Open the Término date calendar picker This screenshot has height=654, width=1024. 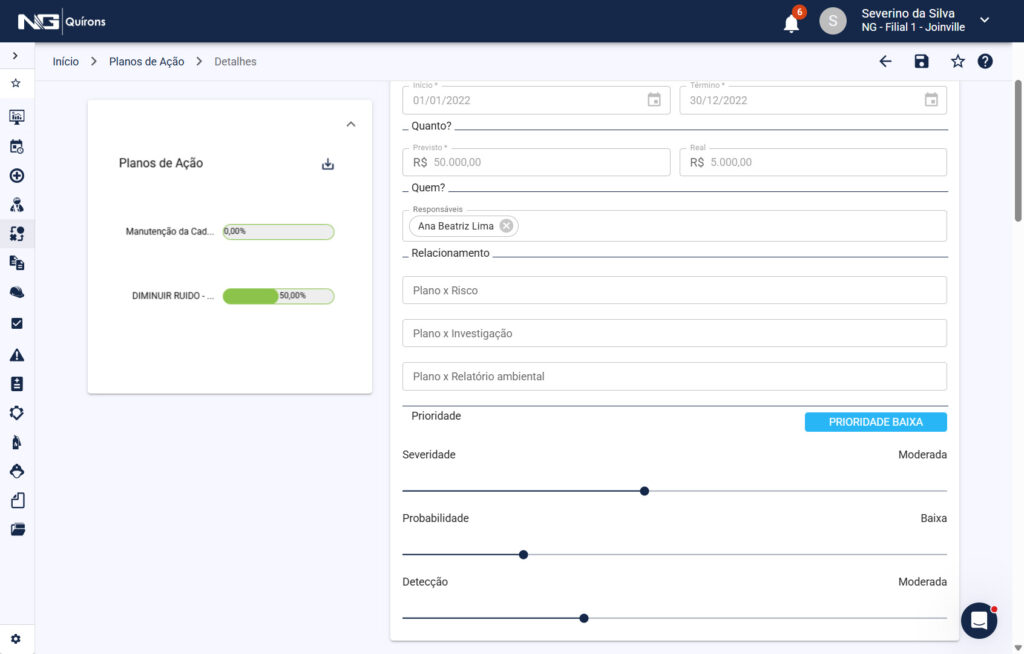931,100
